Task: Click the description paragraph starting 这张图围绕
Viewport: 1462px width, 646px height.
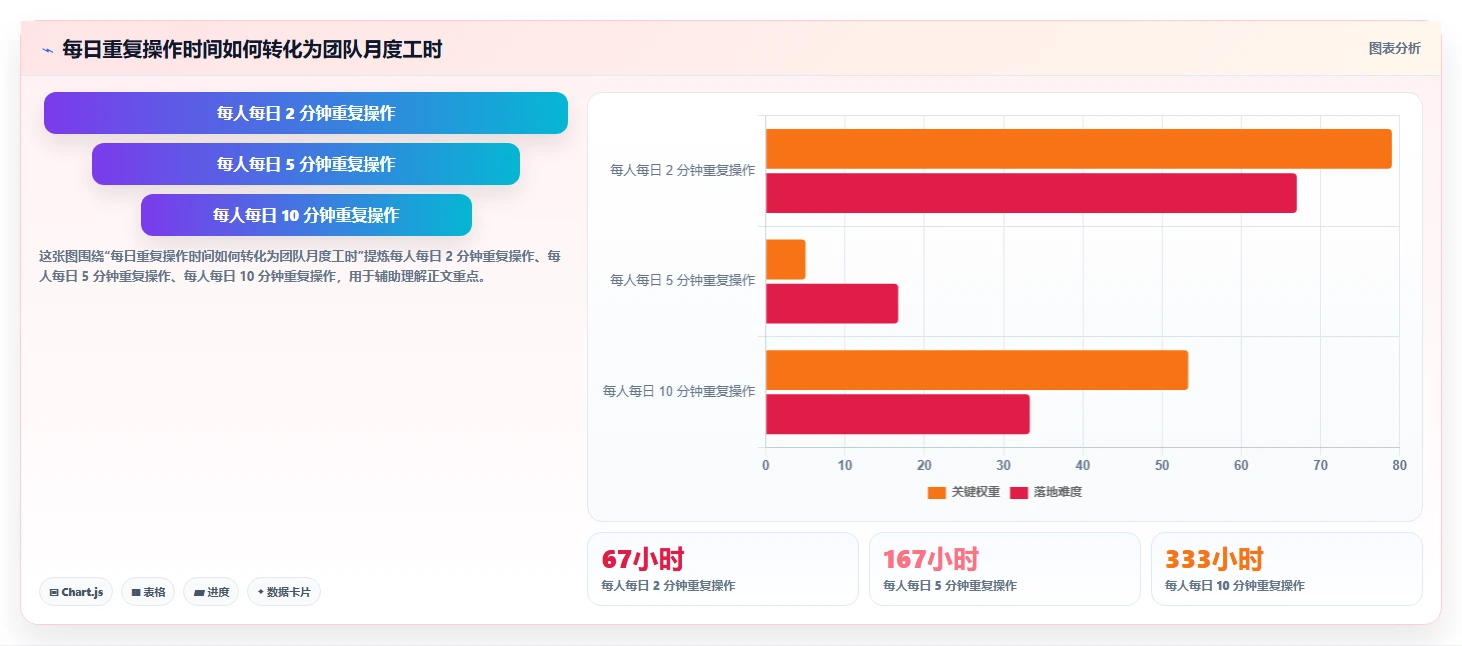Action: [300, 267]
